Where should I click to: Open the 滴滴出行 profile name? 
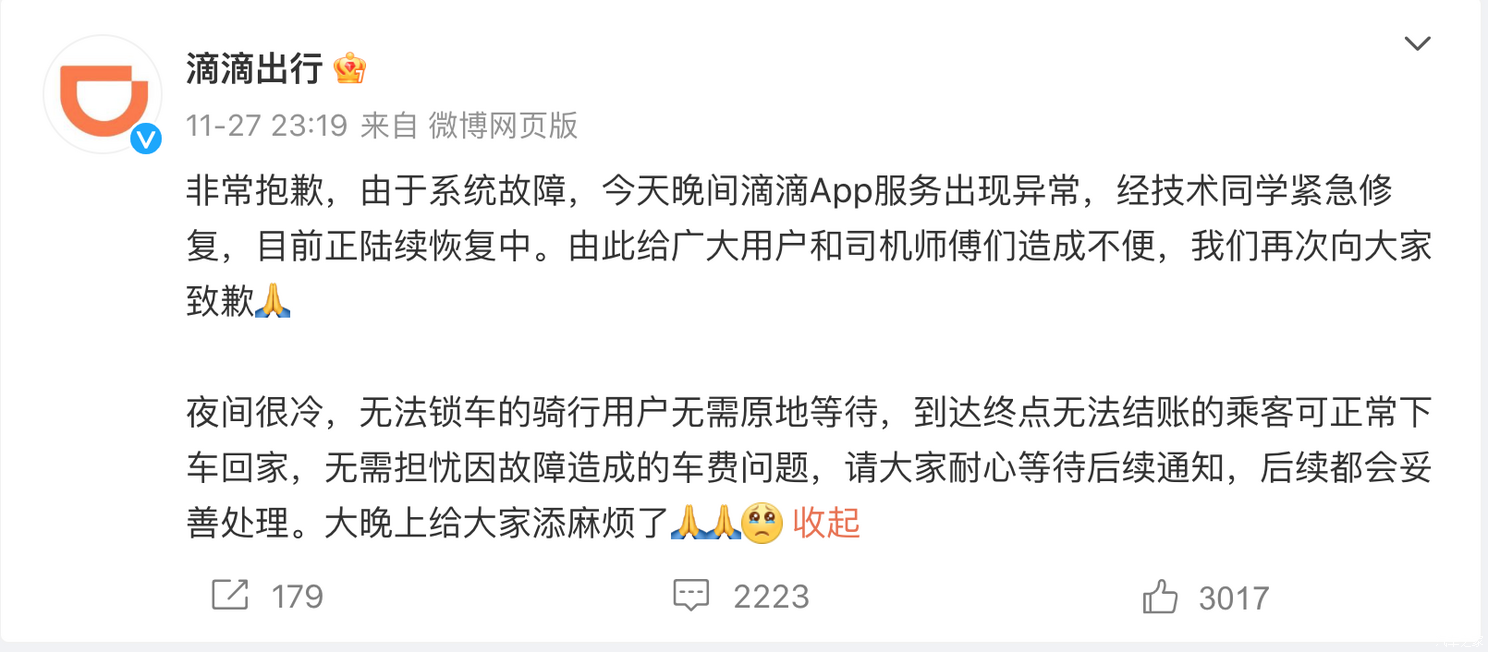tap(254, 68)
